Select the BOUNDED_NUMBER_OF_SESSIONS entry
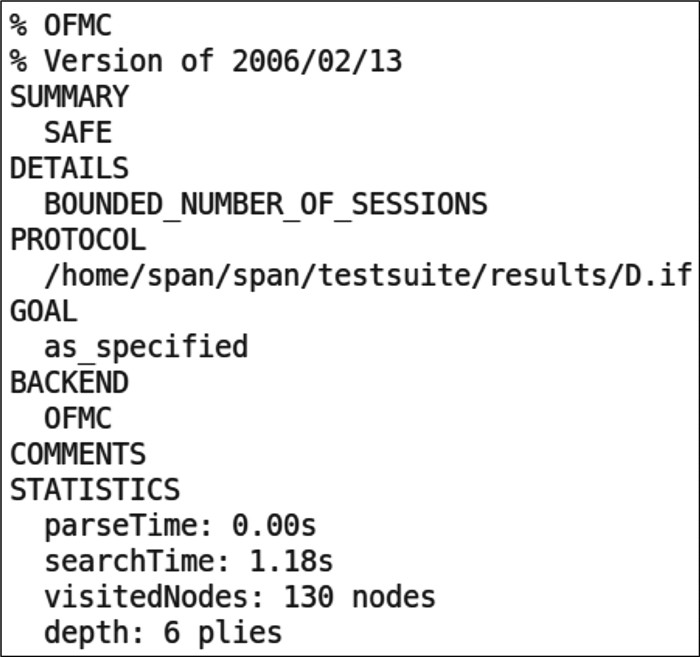This screenshot has width=700, height=657. coord(265,204)
